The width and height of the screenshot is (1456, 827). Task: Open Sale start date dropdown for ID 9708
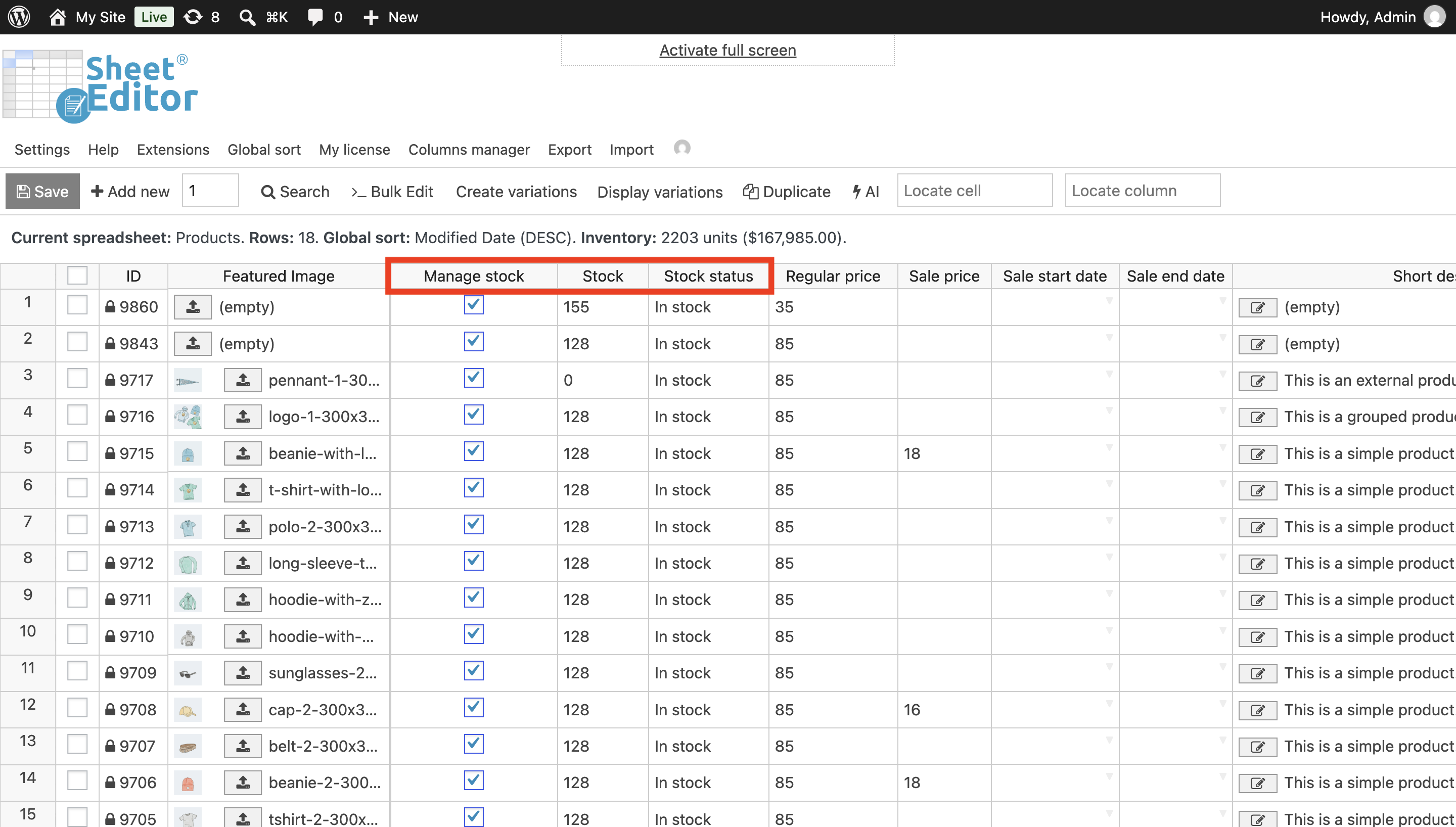tap(1109, 703)
